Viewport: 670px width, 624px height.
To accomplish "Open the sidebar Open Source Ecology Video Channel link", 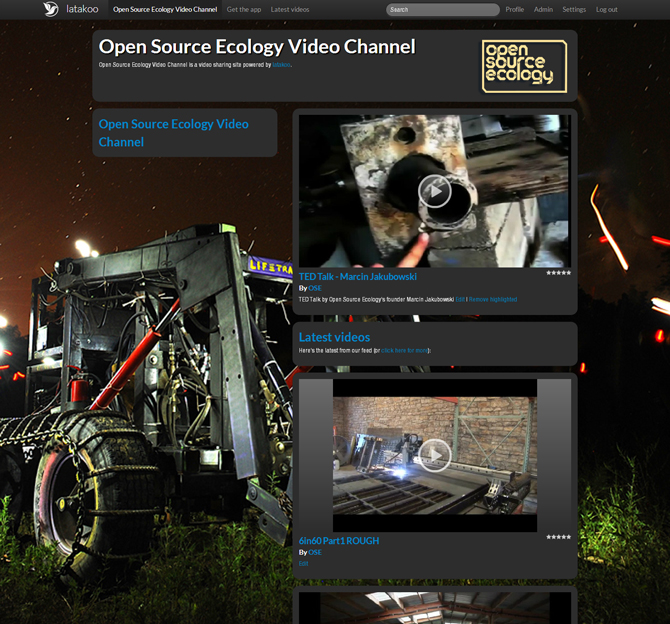I will [x=173, y=133].
